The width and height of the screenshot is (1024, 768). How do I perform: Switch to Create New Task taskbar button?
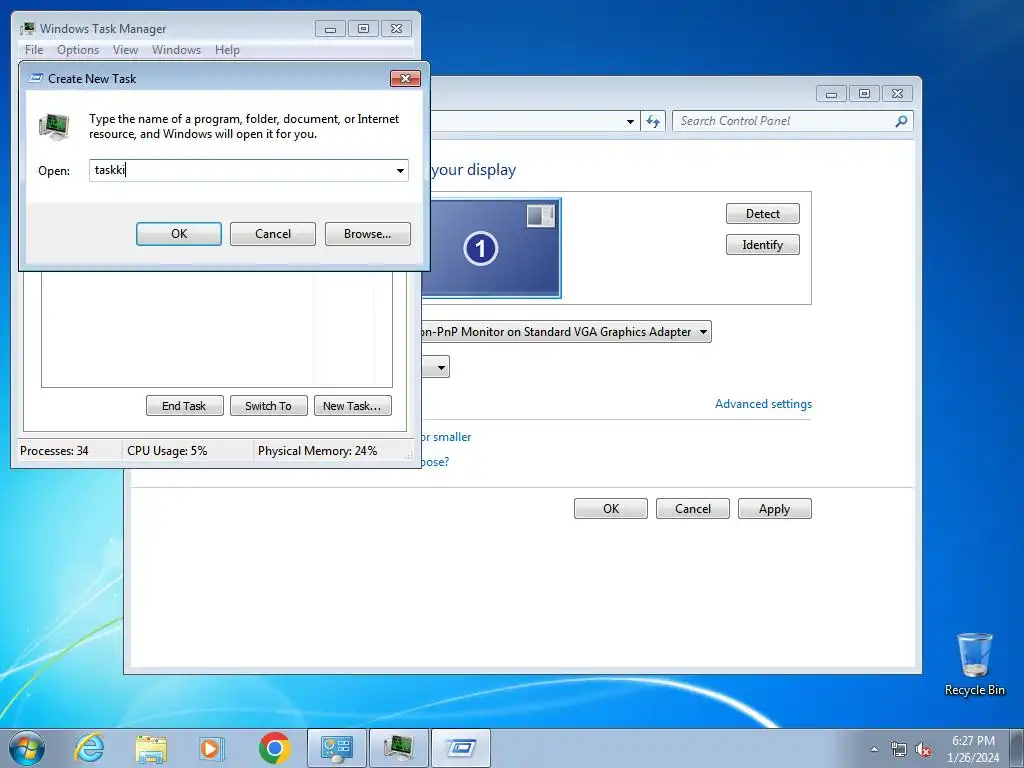[460, 748]
